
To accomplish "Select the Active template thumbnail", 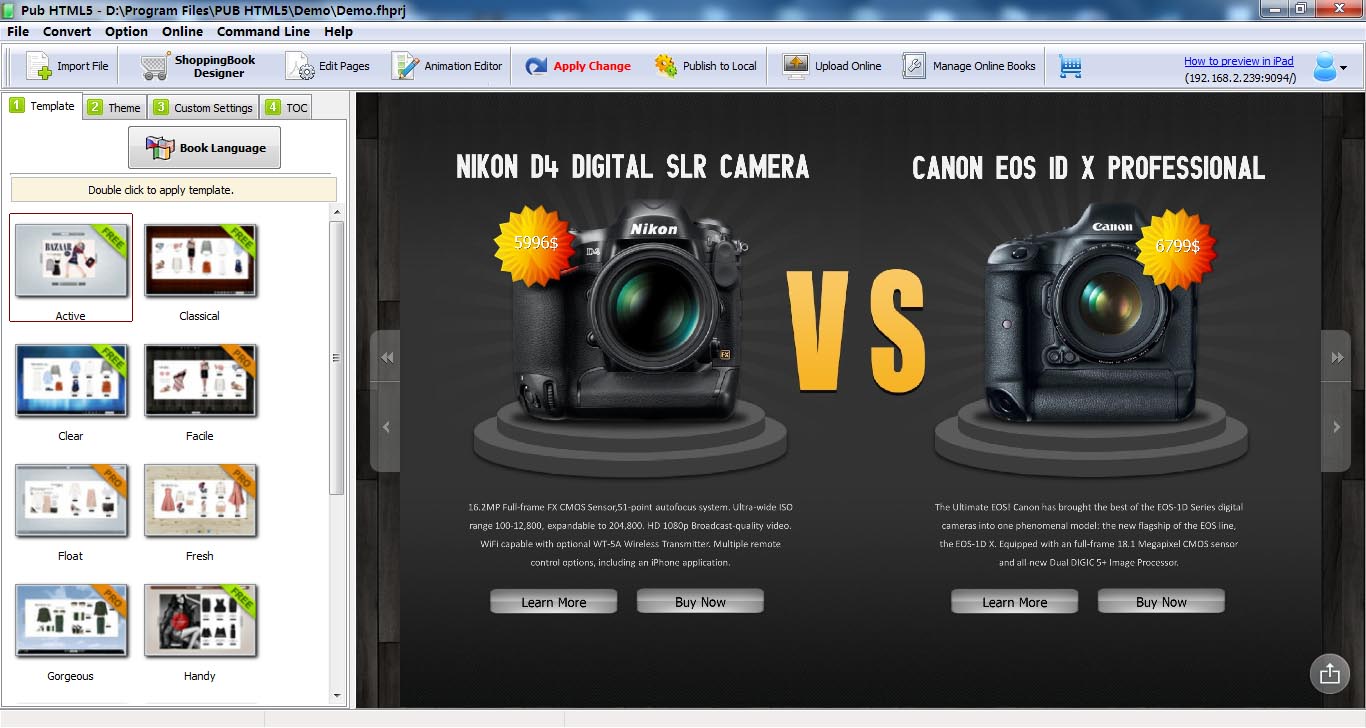I will pos(71,259).
